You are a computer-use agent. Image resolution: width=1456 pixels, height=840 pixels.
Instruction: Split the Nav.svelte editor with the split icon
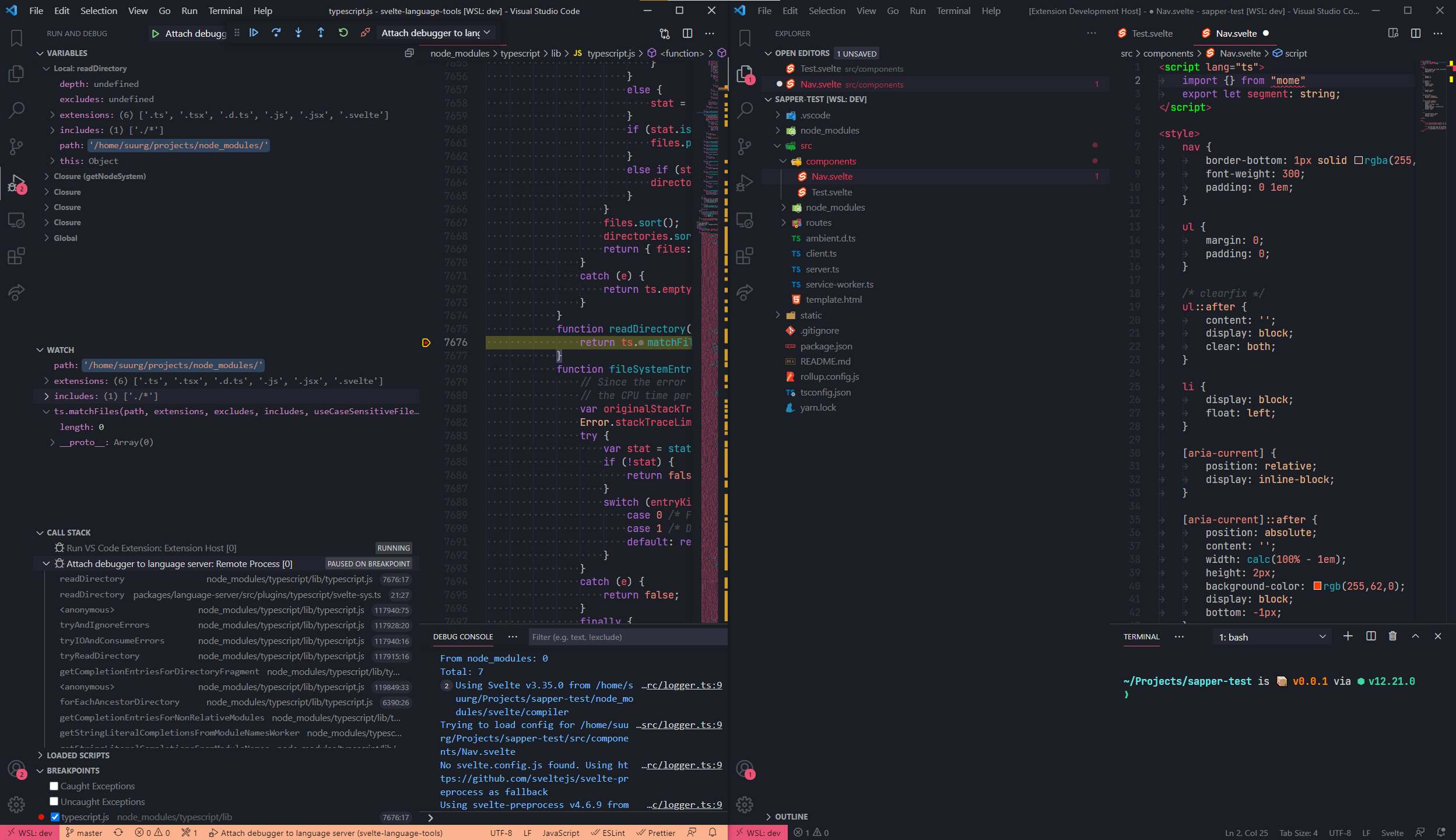coord(1417,33)
